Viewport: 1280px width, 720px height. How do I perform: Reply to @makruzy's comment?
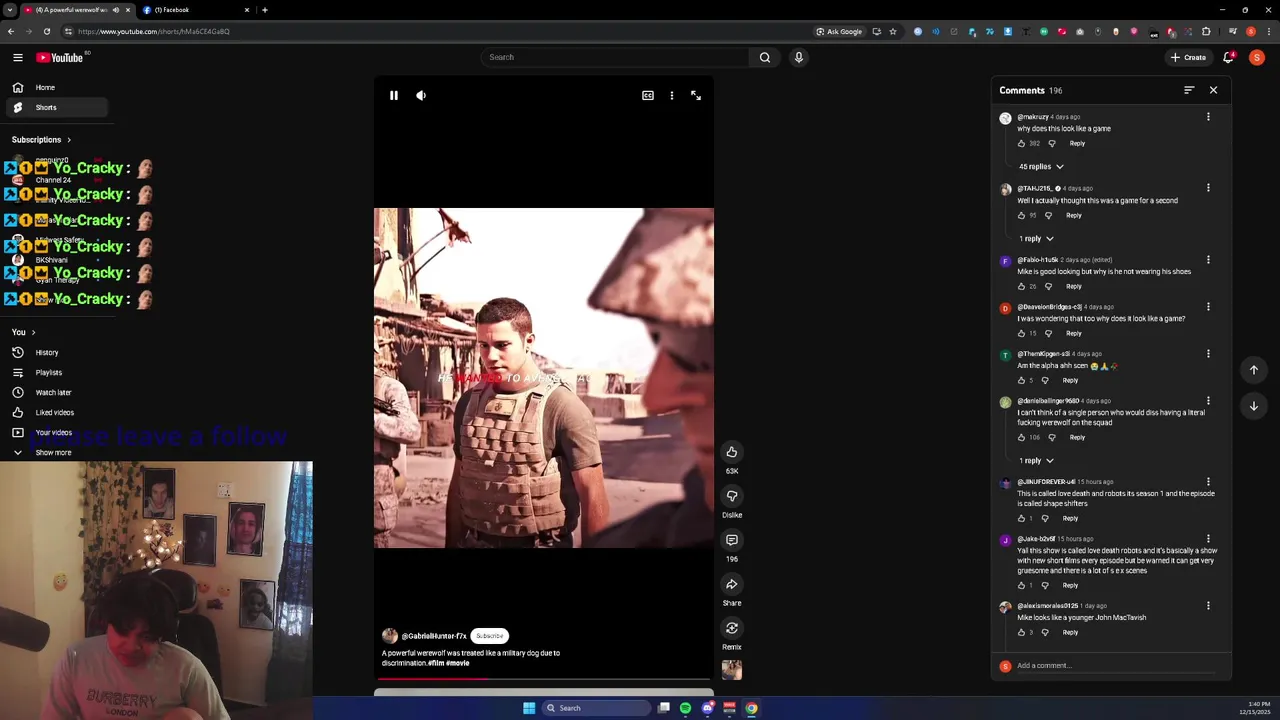(1077, 144)
